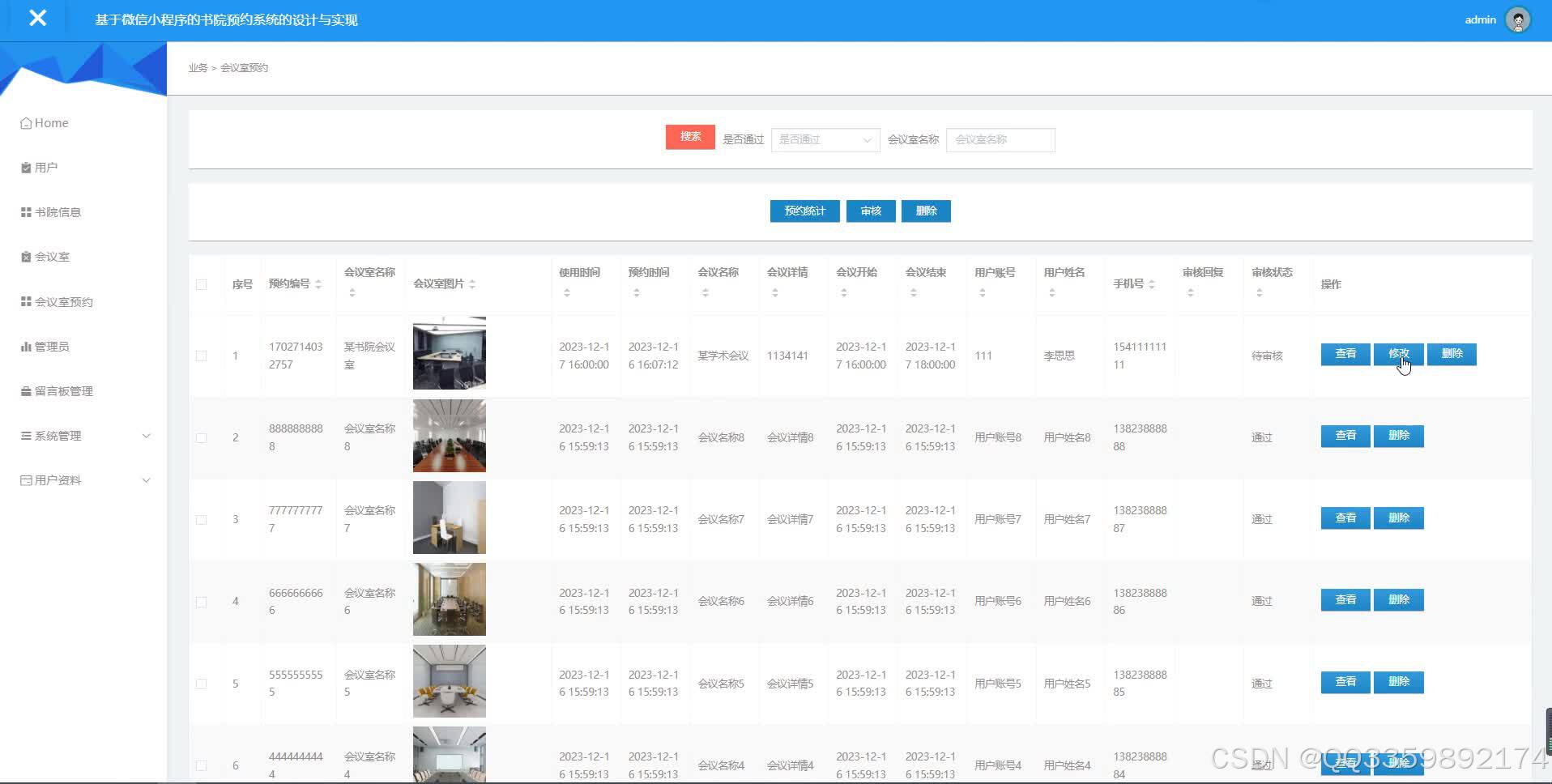Click the 删除 button above the table

[926, 211]
